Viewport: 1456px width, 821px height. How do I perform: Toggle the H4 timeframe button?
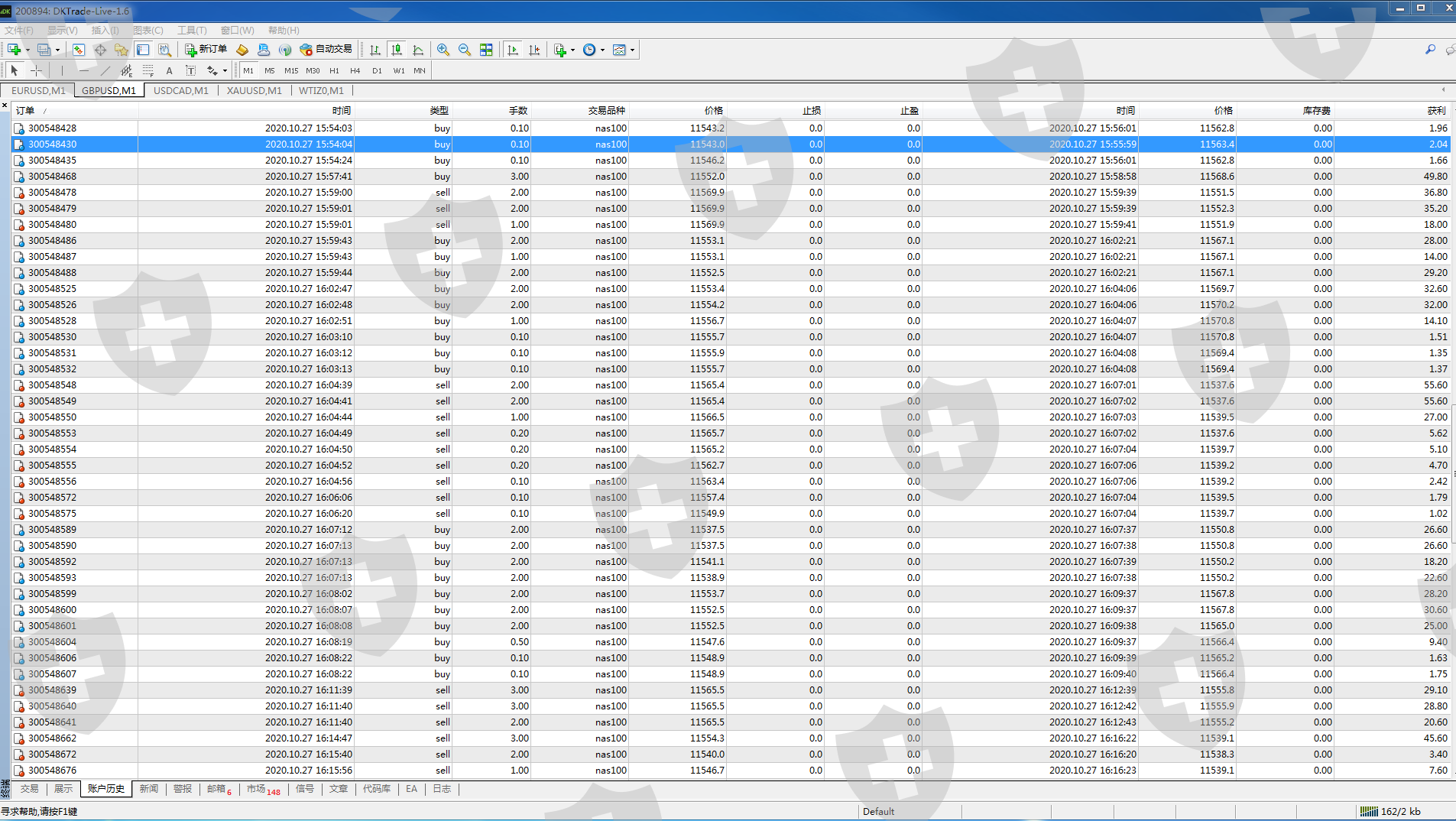click(355, 70)
